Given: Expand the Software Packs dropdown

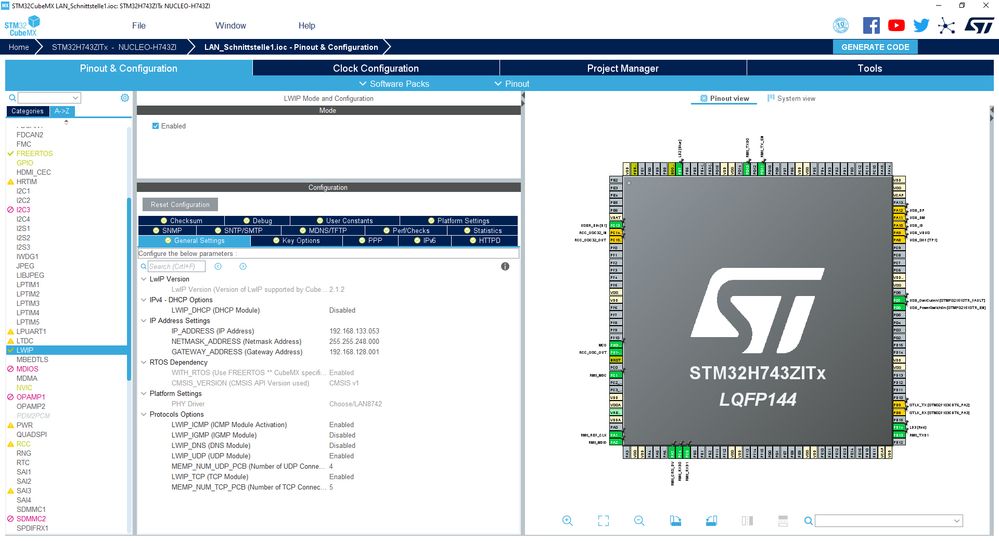Looking at the screenshot, I should coord(394,83).
